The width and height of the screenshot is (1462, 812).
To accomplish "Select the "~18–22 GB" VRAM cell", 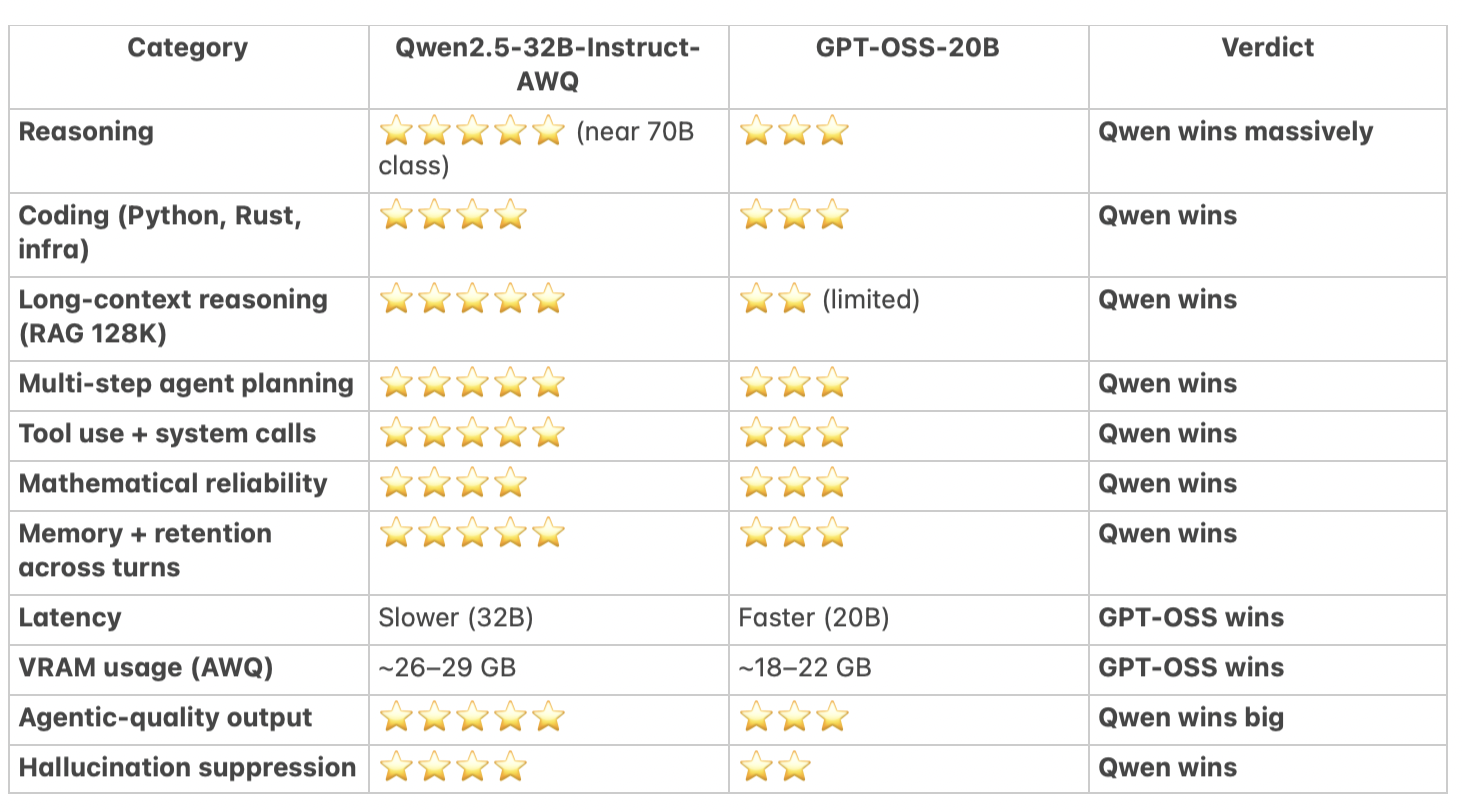I will pyautogui.click(x=805, y=668).
